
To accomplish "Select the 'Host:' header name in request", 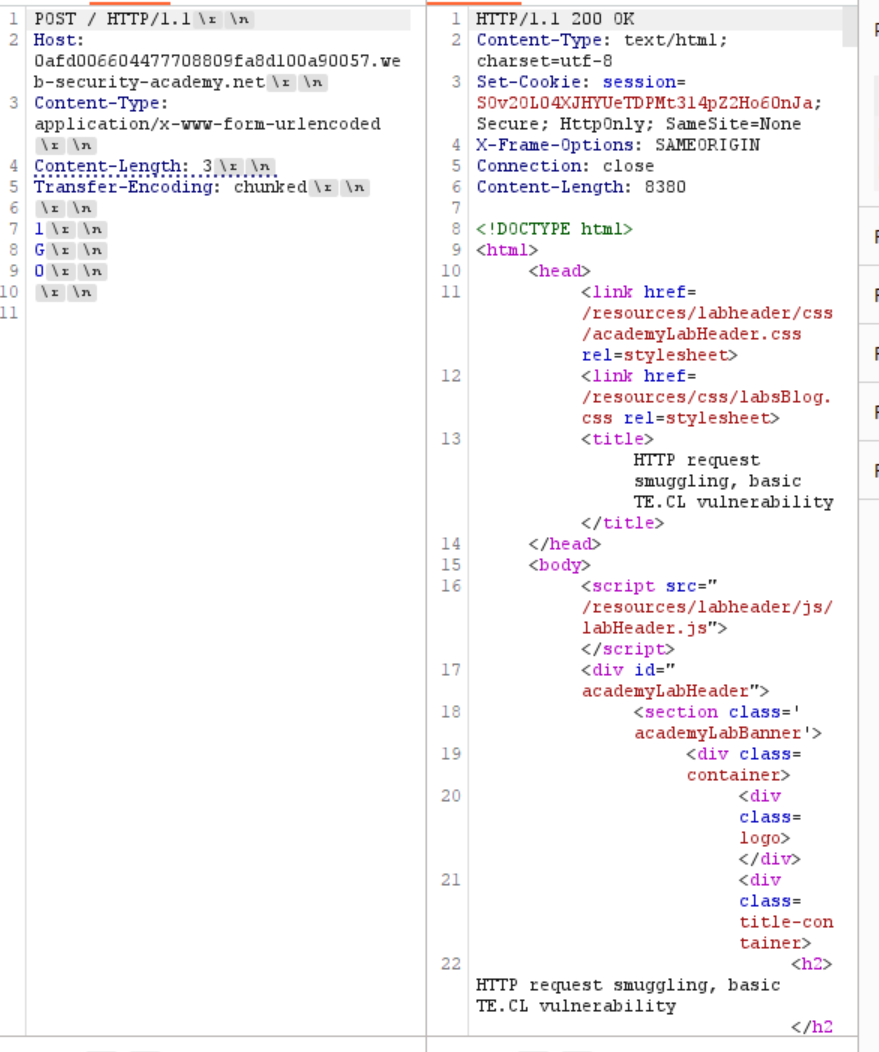I will [59, 40].
